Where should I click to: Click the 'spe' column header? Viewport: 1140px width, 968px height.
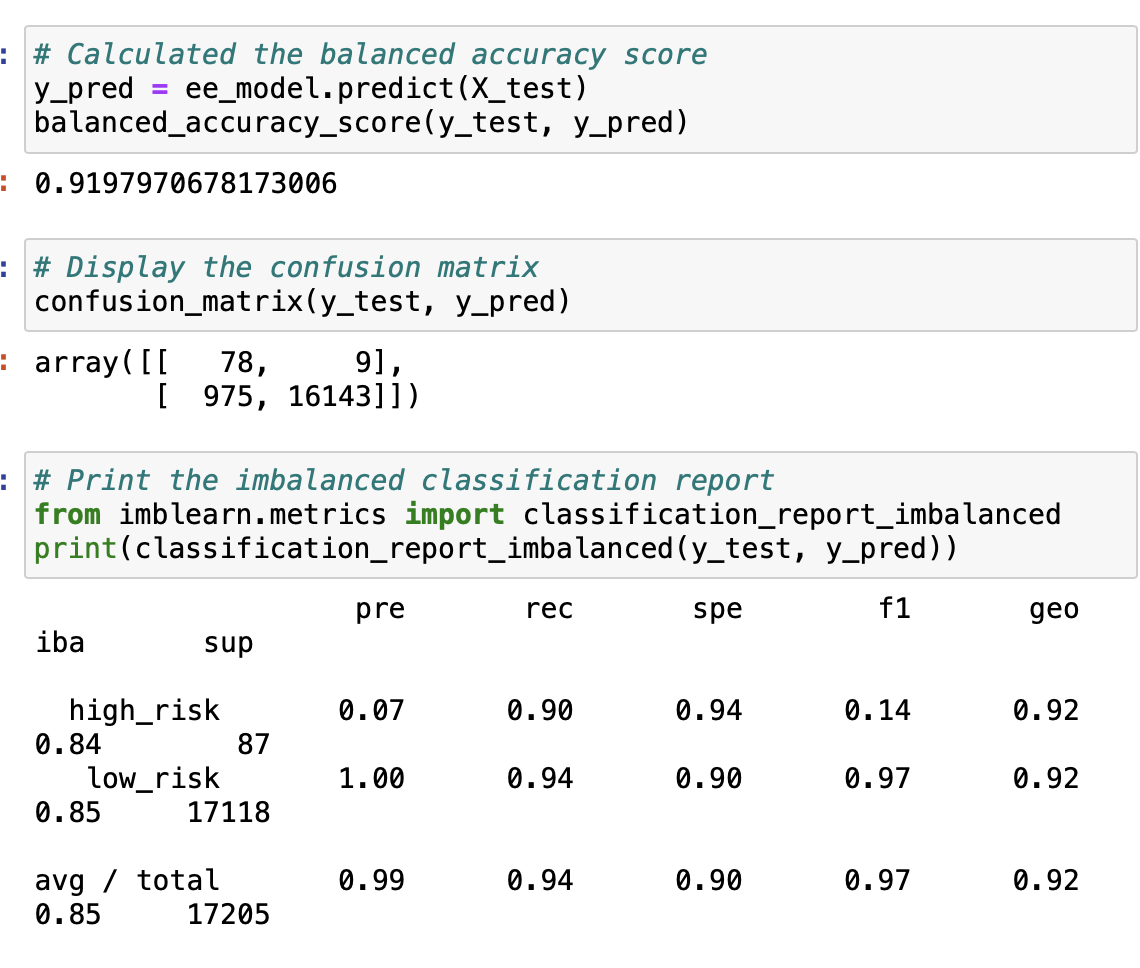point(718,609)
